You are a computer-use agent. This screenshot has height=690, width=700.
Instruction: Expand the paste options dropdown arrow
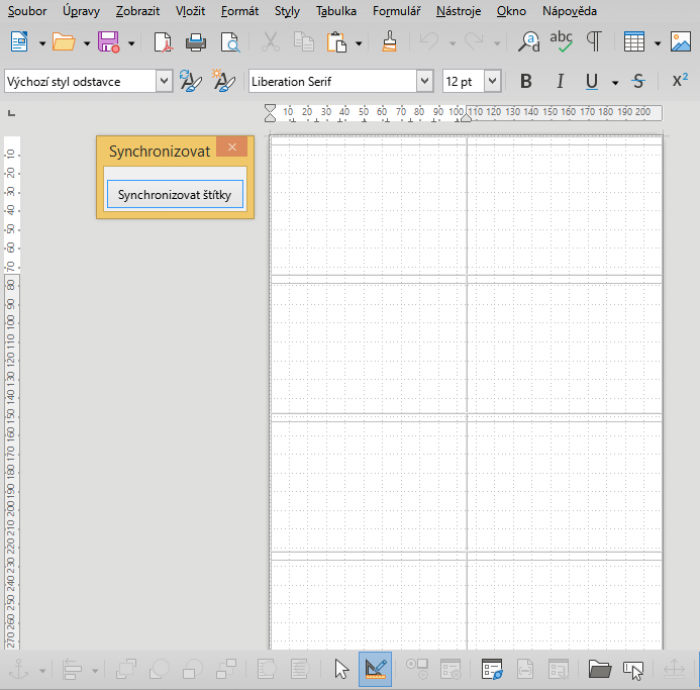358,43
